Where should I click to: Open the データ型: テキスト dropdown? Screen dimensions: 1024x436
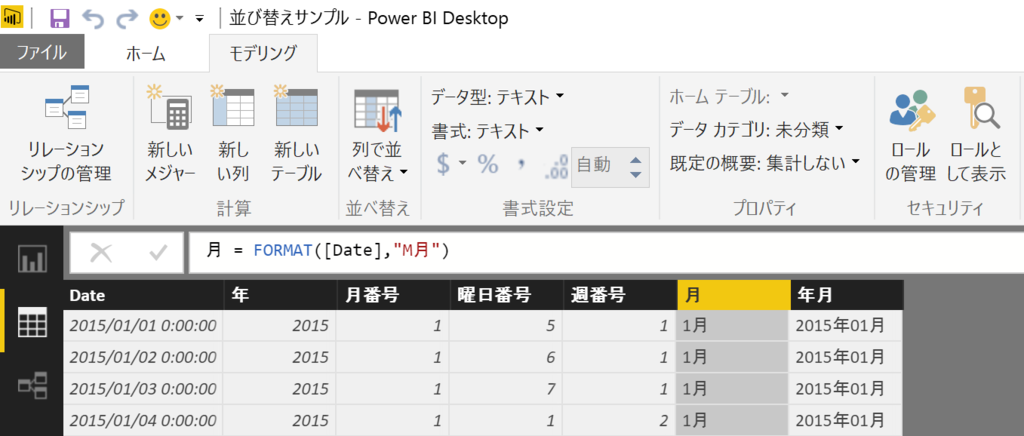(x=497, y=97)
